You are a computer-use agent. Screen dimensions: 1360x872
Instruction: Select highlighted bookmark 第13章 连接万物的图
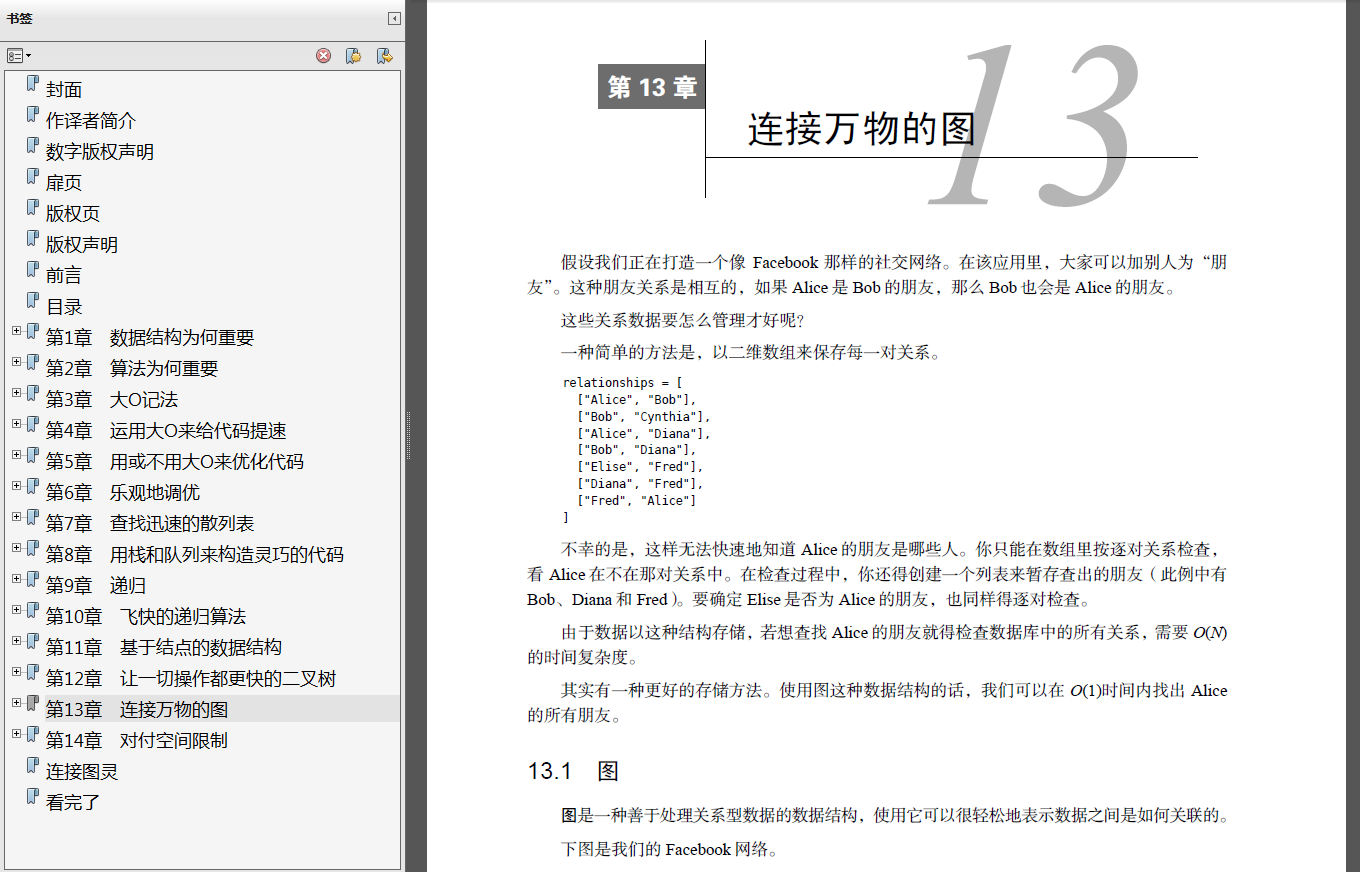click(137, 710)
